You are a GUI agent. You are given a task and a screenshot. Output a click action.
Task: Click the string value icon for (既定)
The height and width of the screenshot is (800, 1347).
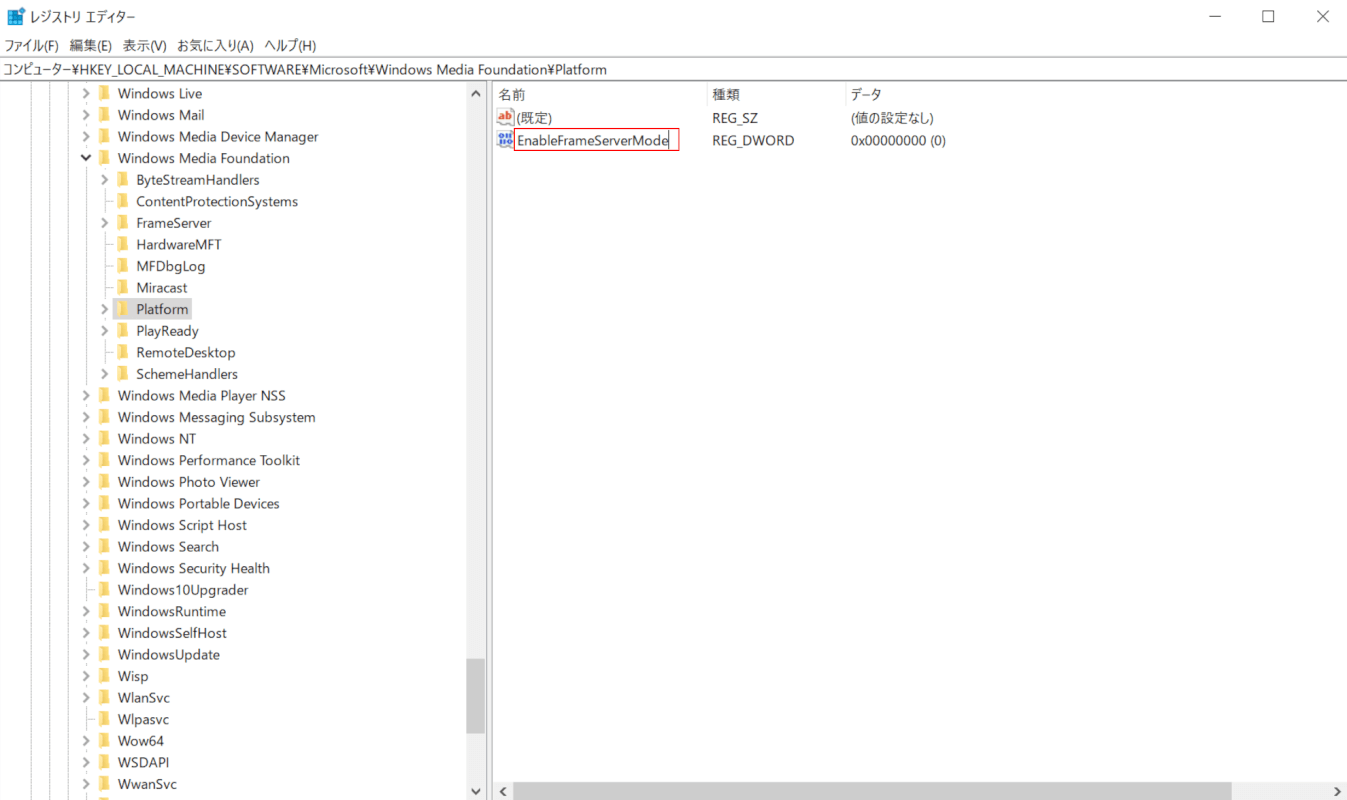point(505,118)
